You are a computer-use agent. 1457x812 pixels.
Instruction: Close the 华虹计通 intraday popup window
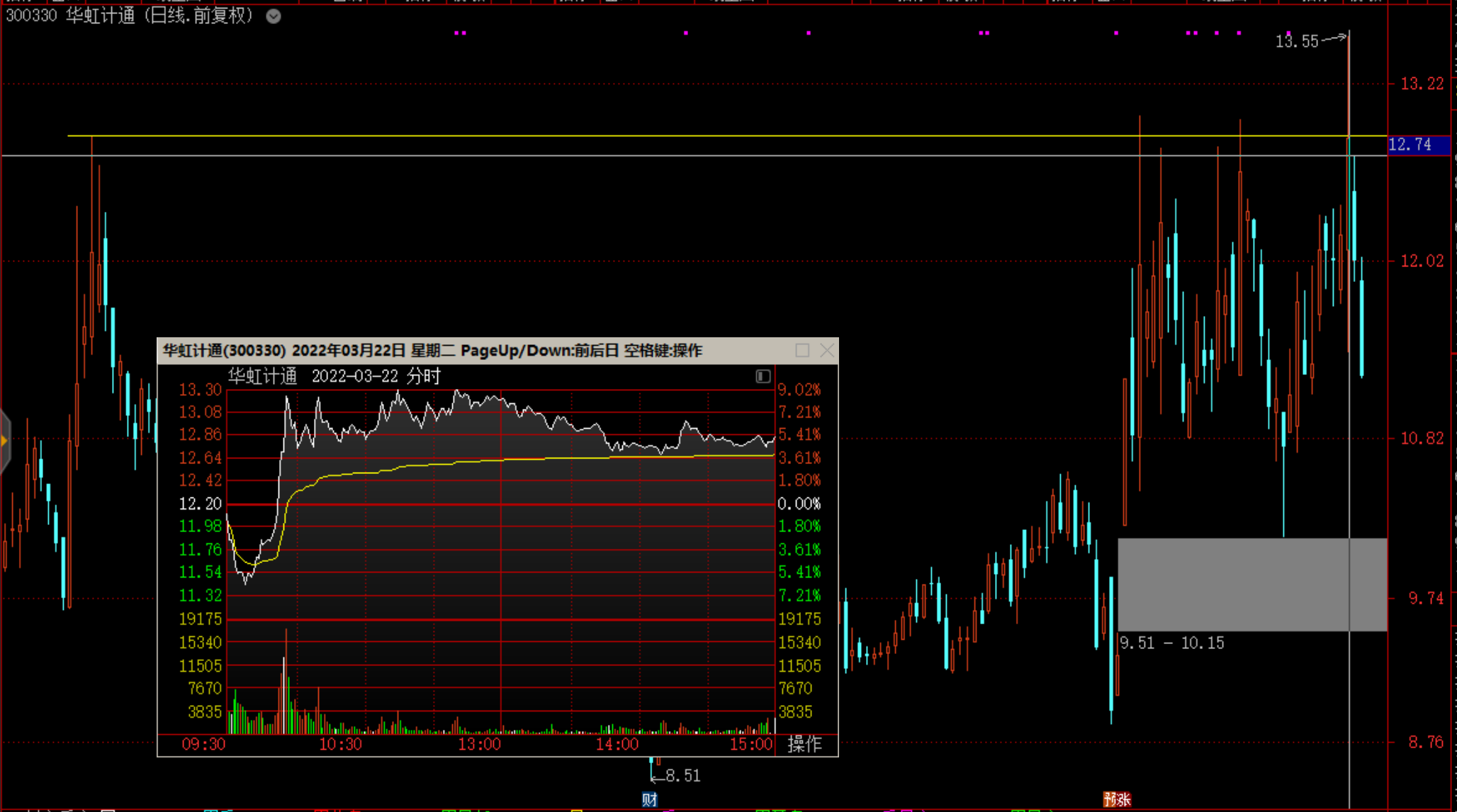tap(826, 350)
